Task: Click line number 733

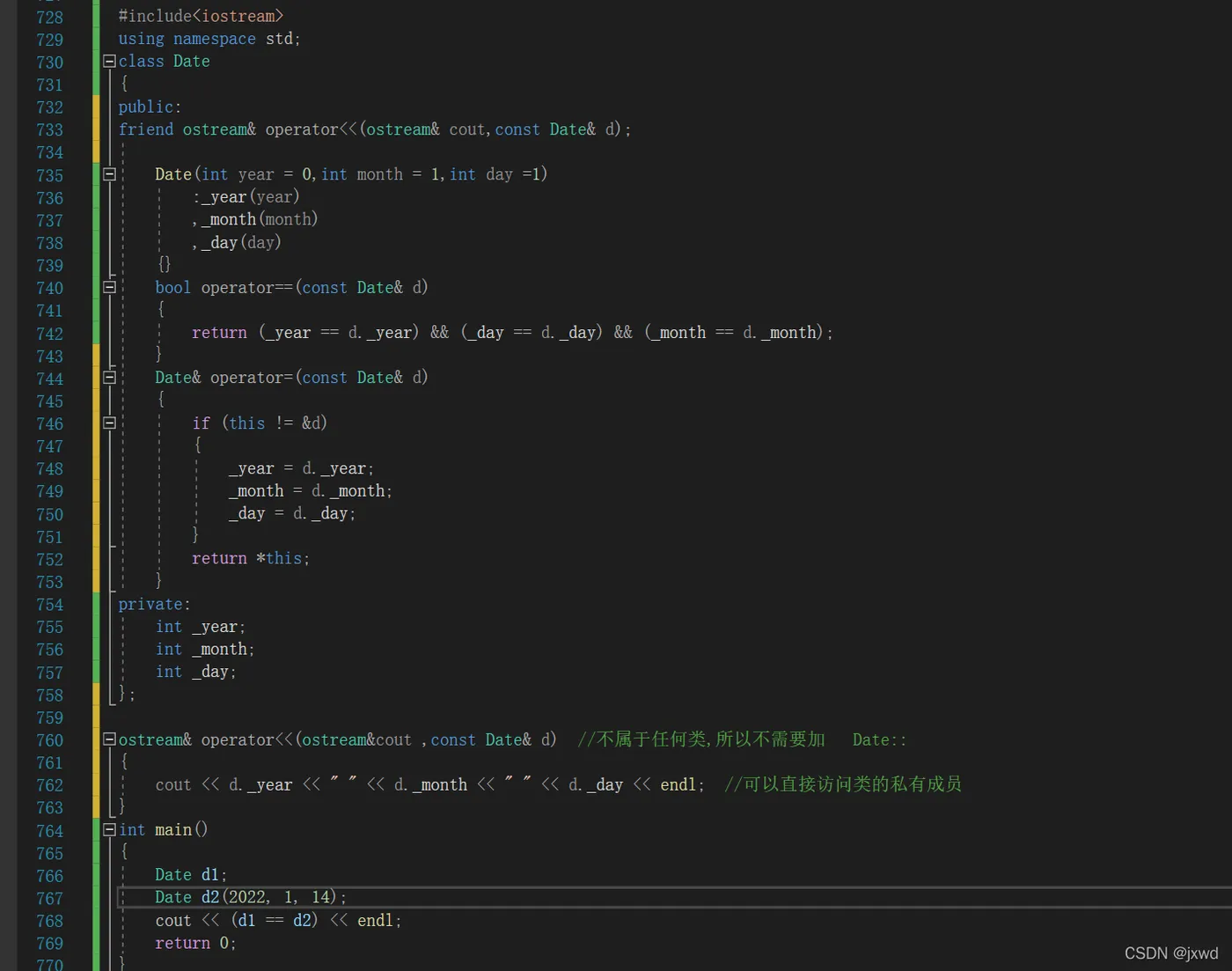Action: [49, 130]
